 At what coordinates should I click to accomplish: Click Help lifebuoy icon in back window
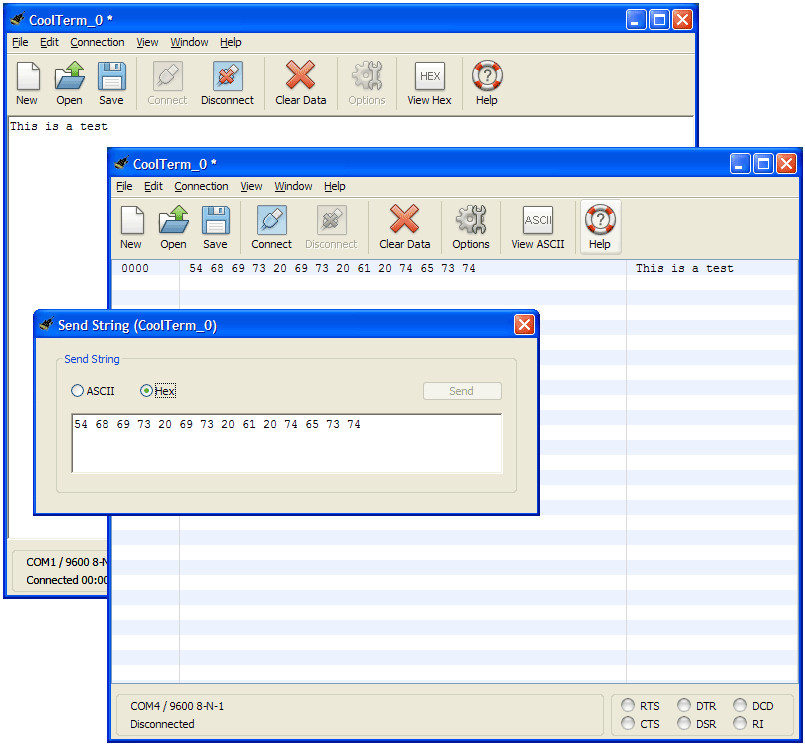[487, 75]
